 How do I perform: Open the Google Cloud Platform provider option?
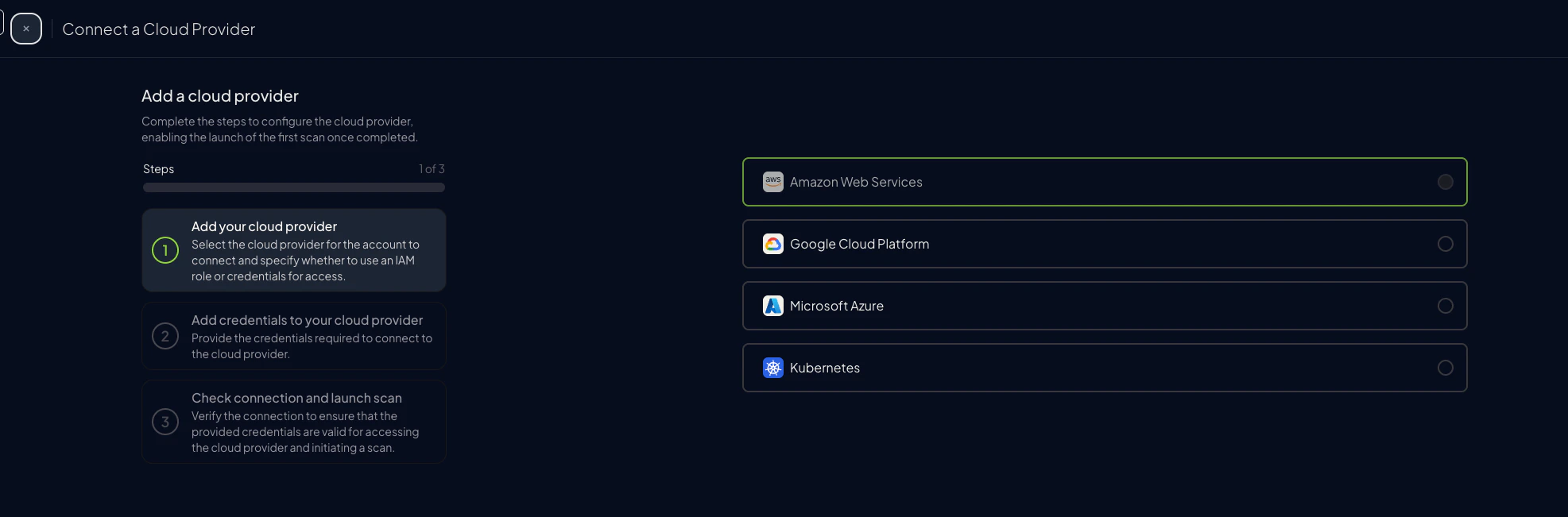(1105, 244)
